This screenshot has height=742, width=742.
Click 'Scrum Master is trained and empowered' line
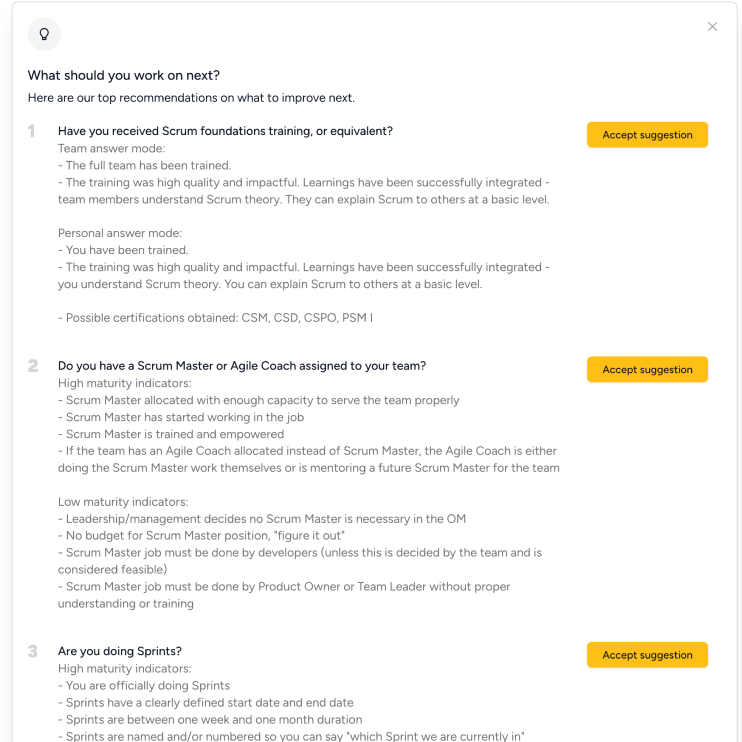(x=171, y=434)
